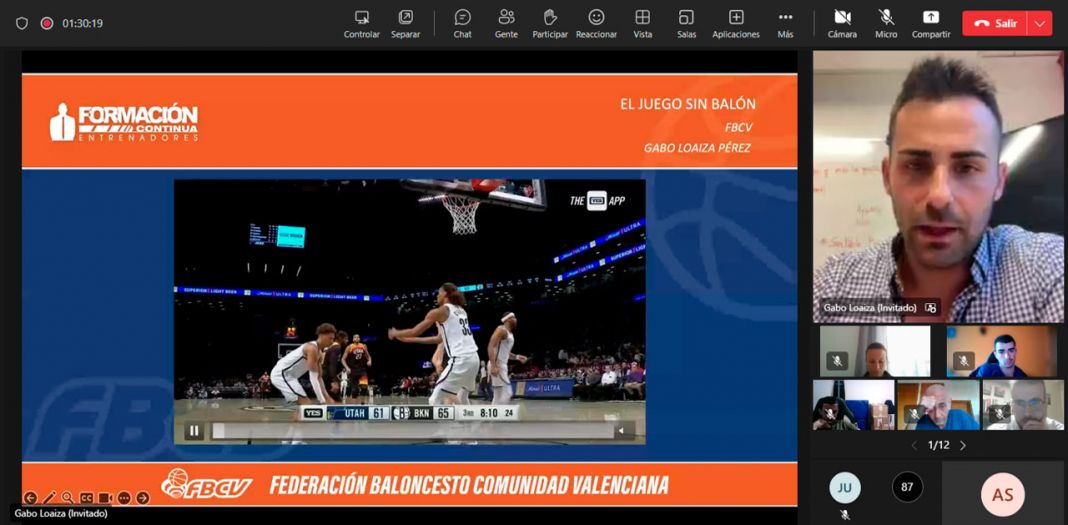Image resolution: width=1068 pixels, height=525 pixels.
Task: Open the Aplicaciones apps menu
Action: coord(736,23)
